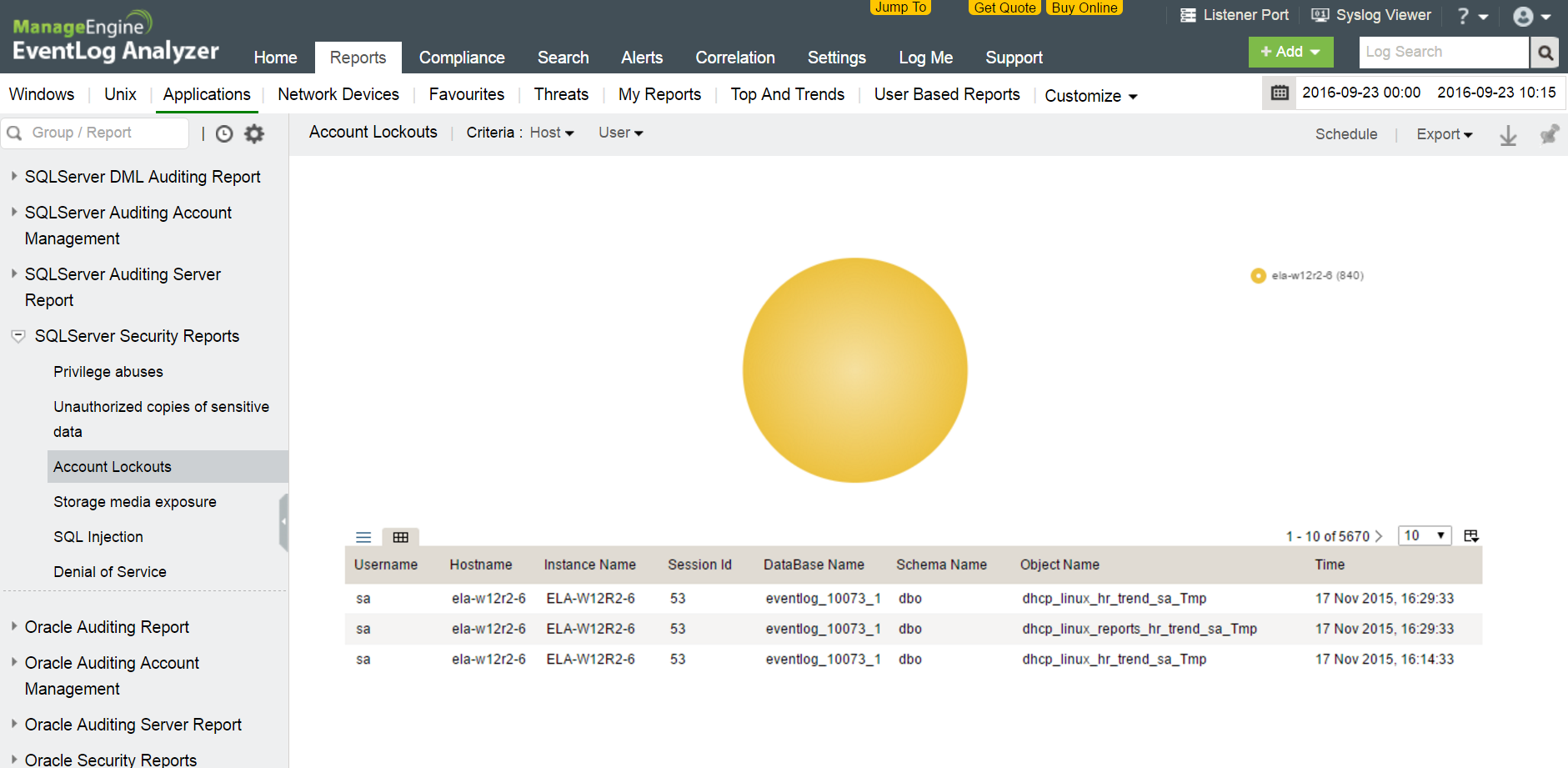1568x768 pixels.
Task: Click the yellow pie chart slice
Action: click(x=854, y=370)
